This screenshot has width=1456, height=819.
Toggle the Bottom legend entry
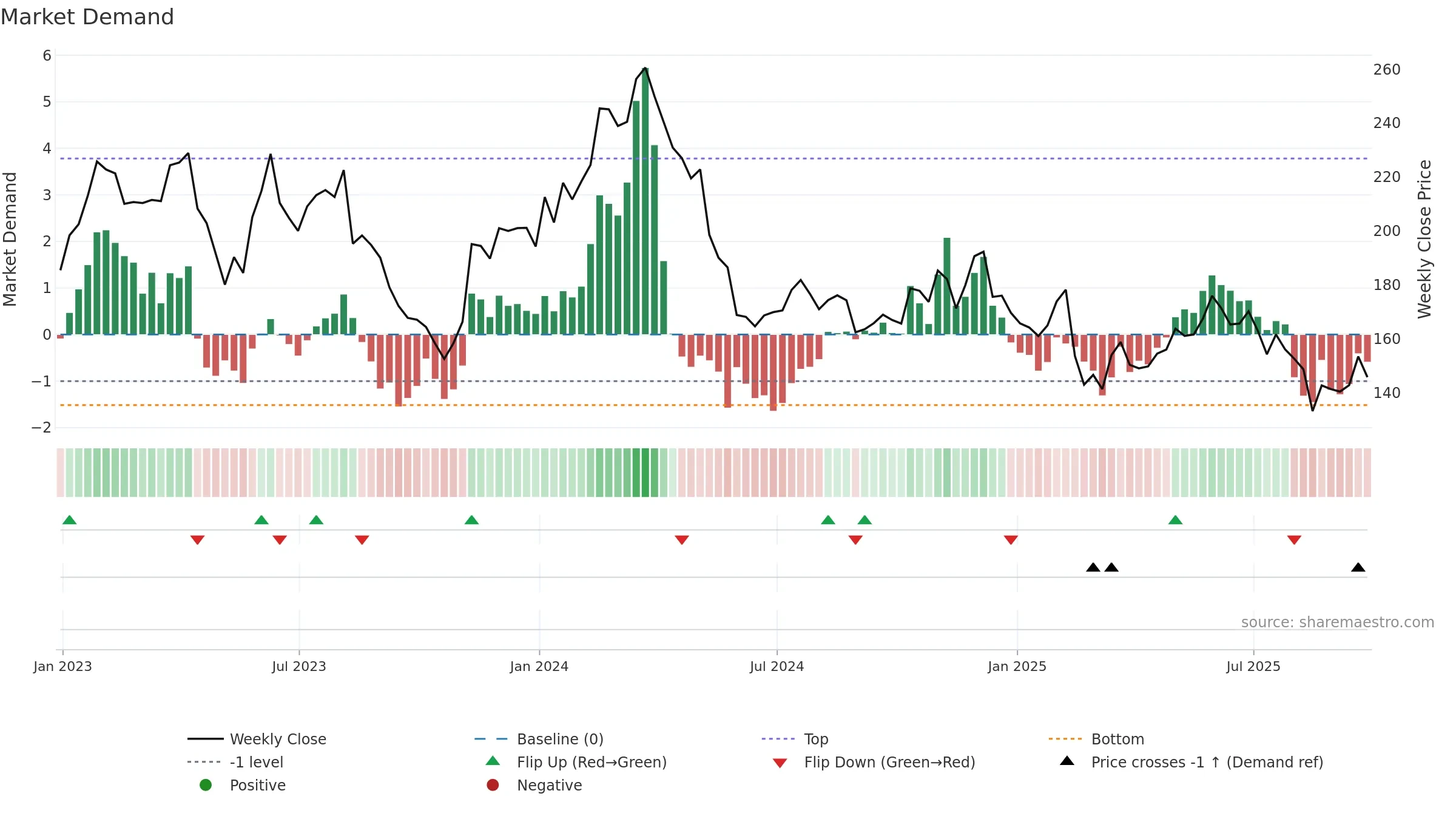pyautogui.click(x=1096, y=739)
